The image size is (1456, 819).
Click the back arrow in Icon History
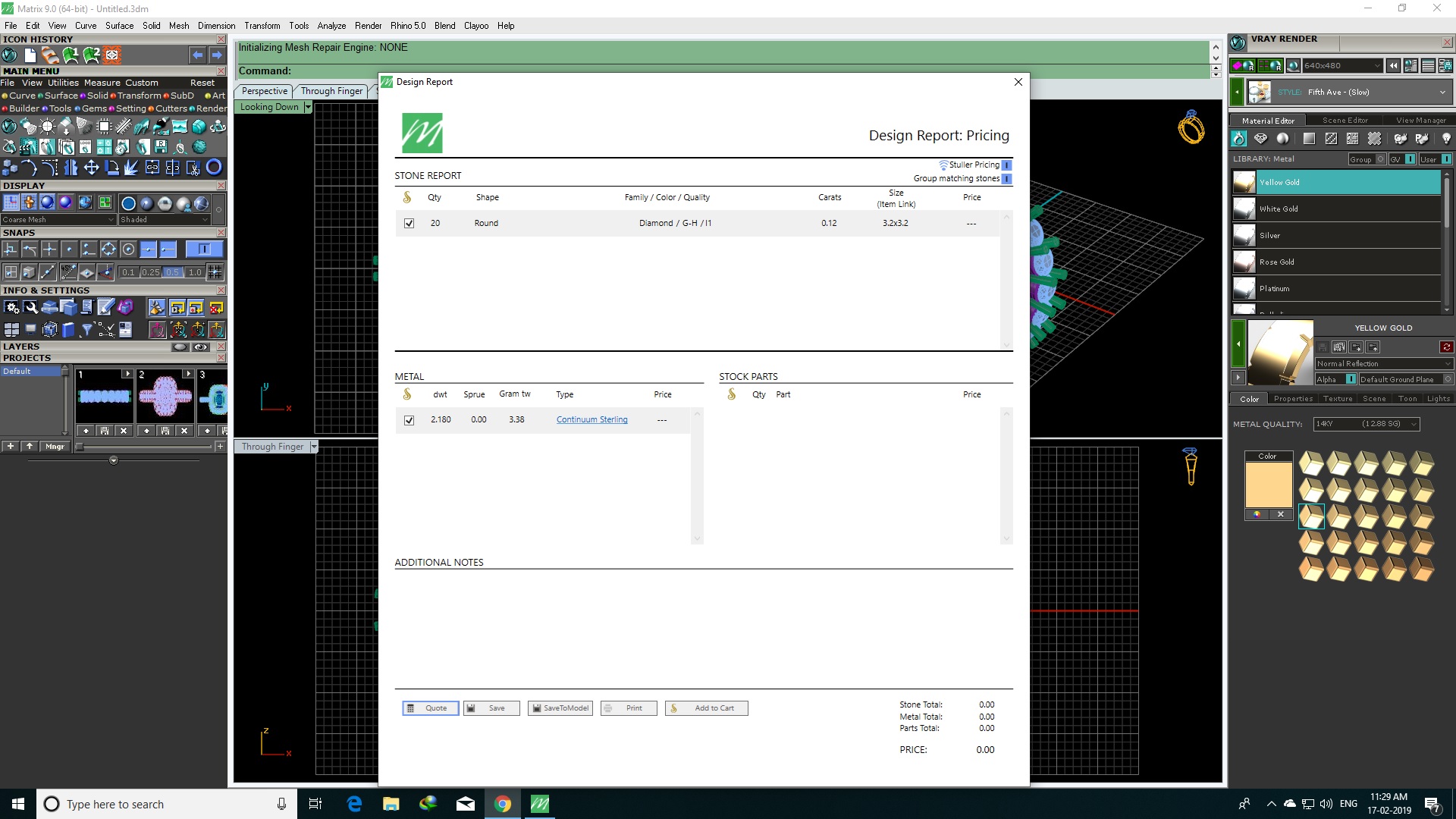pyautogui.click(x=197, y=55)
